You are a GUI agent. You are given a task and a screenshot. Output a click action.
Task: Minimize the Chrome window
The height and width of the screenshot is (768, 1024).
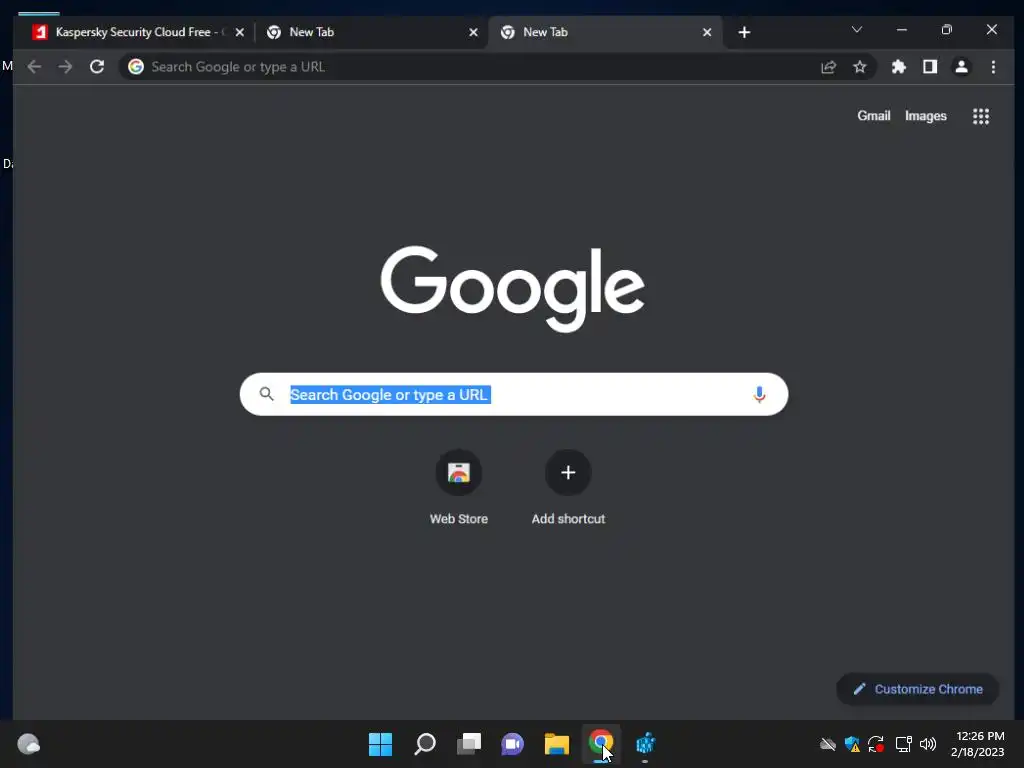[x=902, y=29]
